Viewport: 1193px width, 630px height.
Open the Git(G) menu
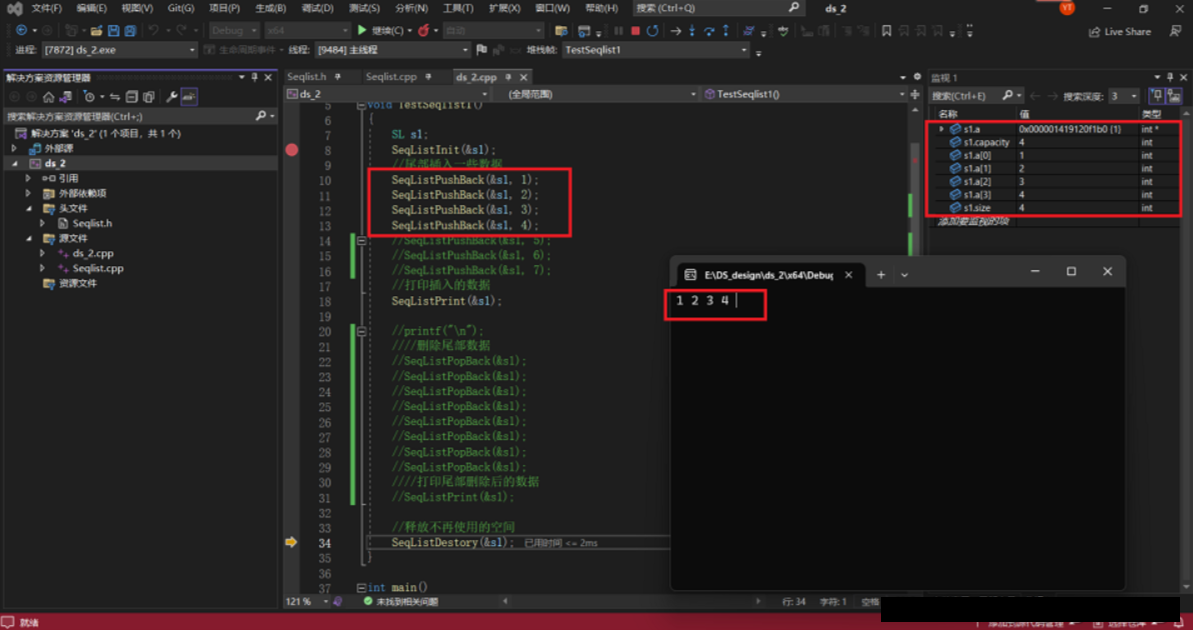point(180,8)
